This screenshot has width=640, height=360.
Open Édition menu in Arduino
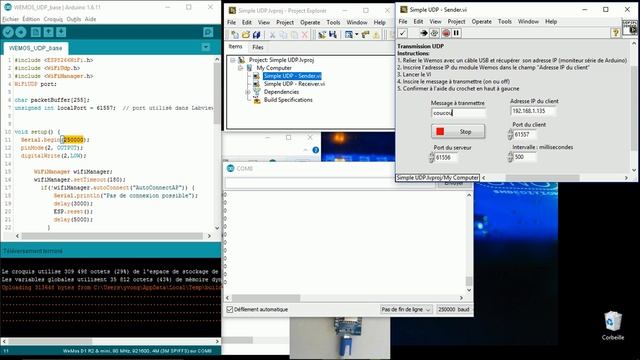tap(31, 19)
